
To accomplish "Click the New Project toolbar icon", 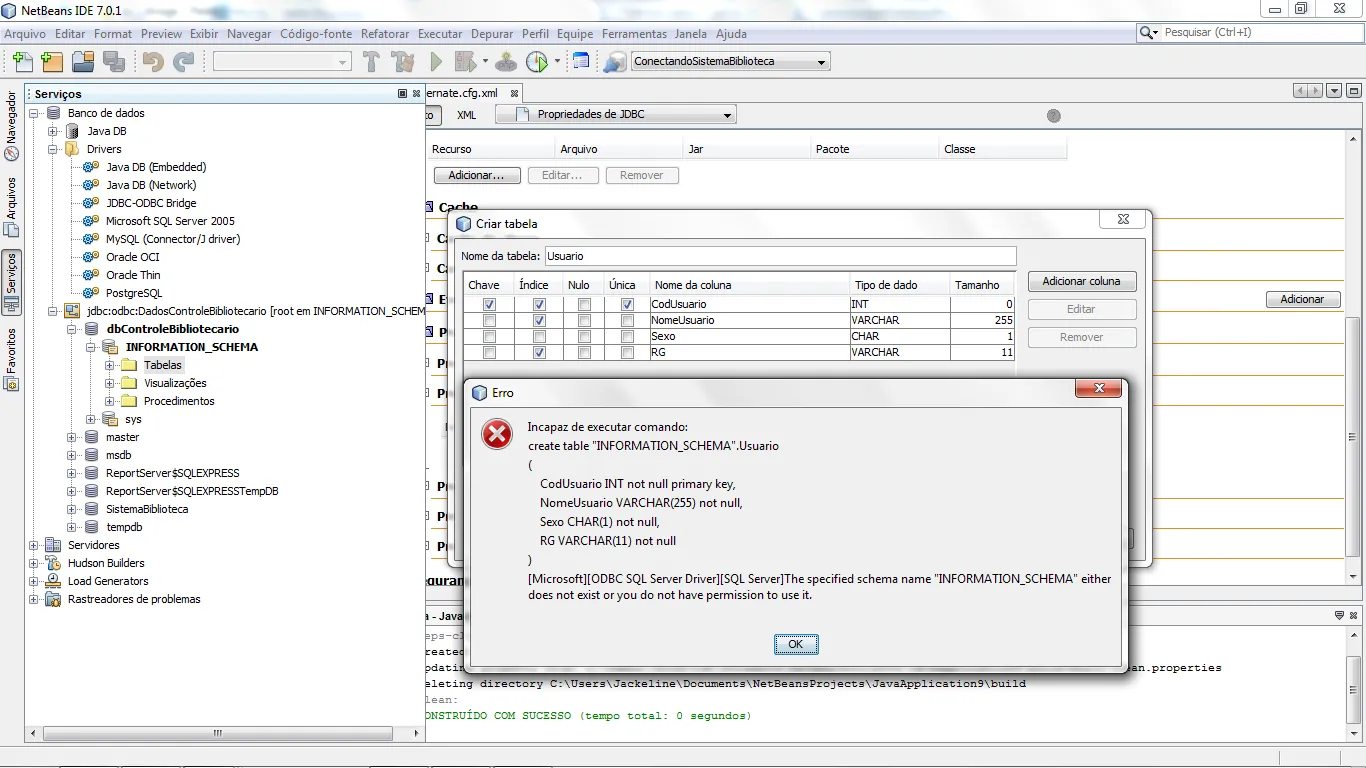I will 52,62.
